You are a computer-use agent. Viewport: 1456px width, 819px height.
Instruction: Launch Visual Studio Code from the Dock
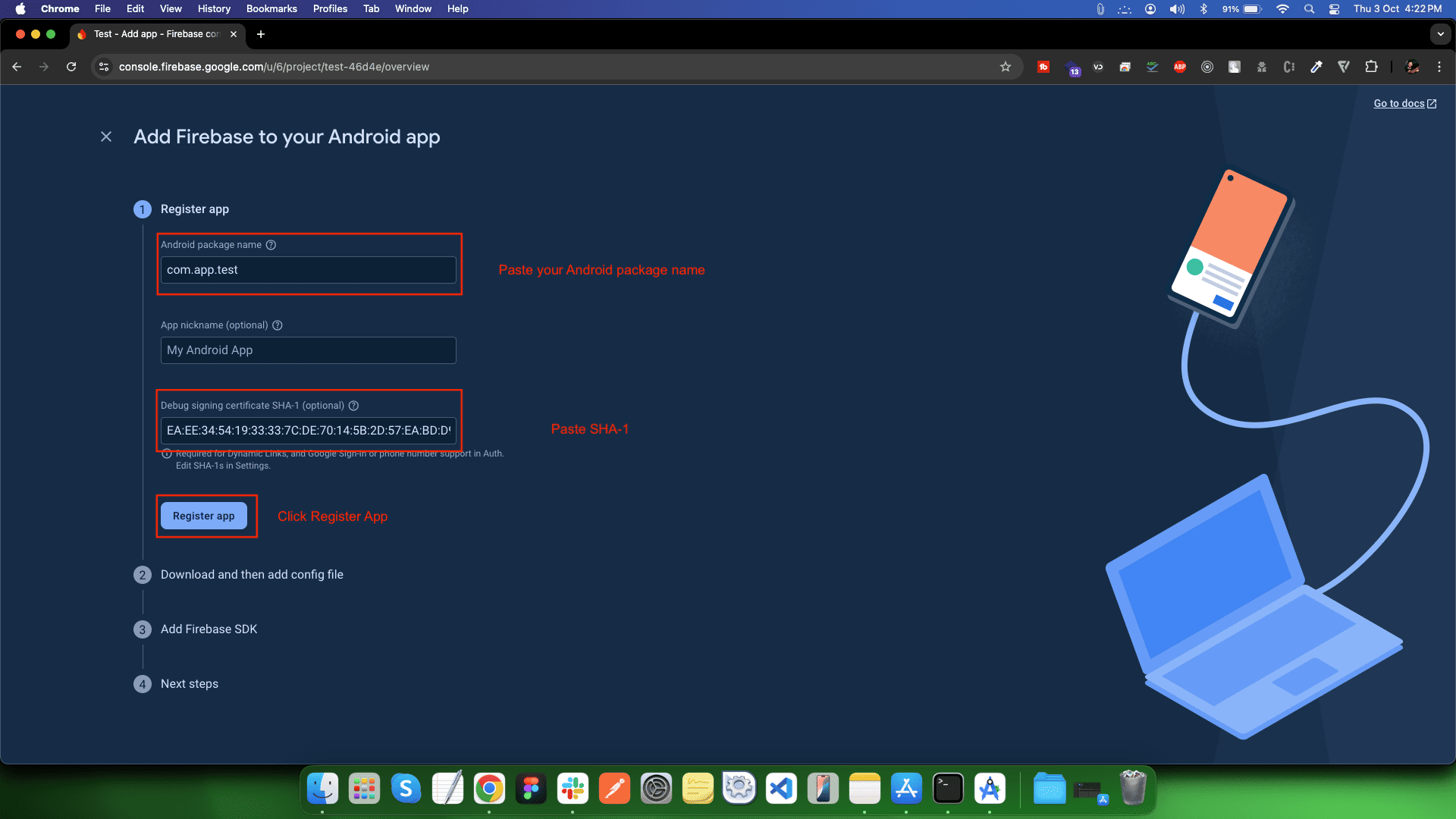pyautogui.click(x=782, y=789)
